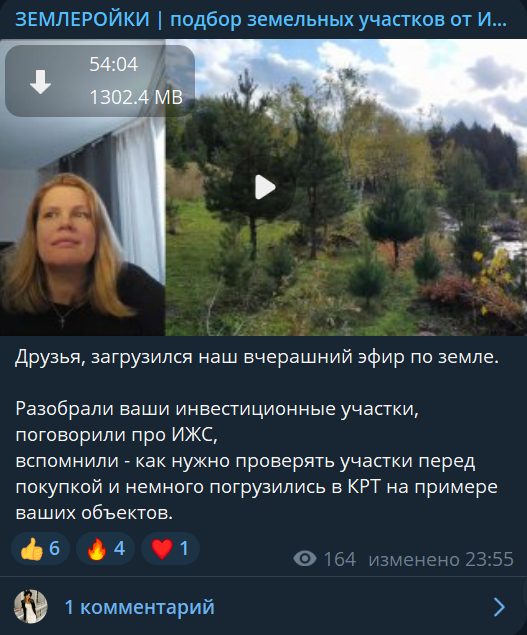
Task: Click the изменено 23:55 timestamp
Action: click(441, 560)
